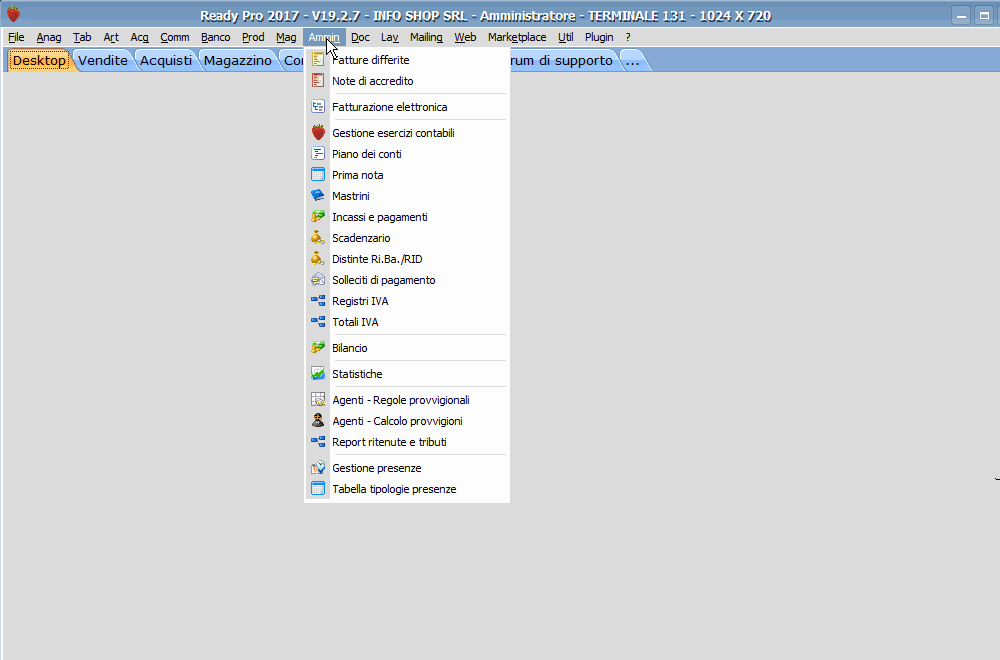Click the Report ritenute e tributi icon

pos(318,442)
